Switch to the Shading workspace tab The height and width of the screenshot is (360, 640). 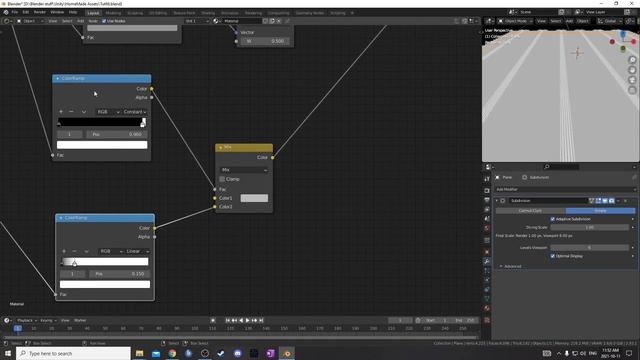[208, 13]
